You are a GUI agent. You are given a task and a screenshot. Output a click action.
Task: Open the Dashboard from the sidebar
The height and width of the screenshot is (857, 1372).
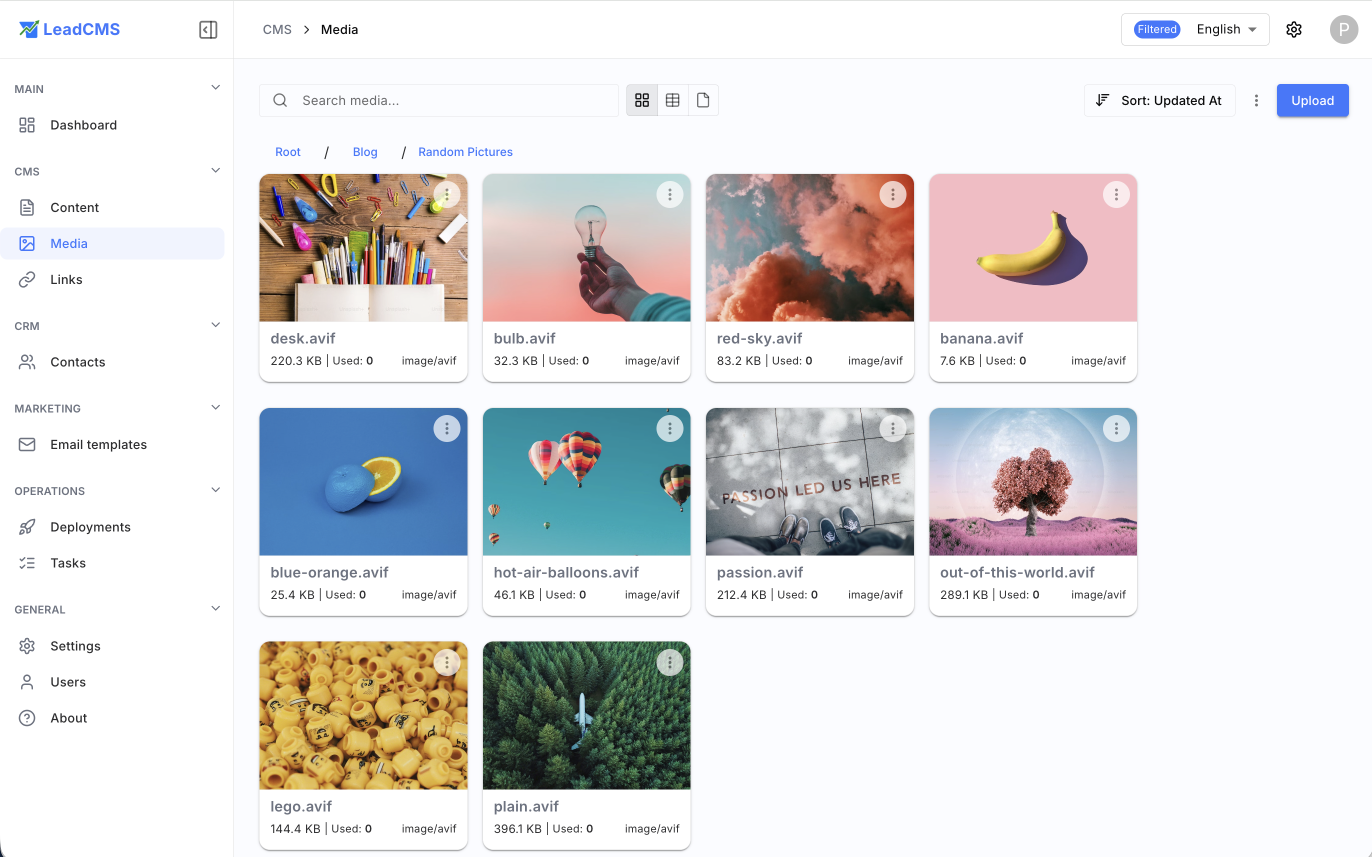click(x=83, y=125)
